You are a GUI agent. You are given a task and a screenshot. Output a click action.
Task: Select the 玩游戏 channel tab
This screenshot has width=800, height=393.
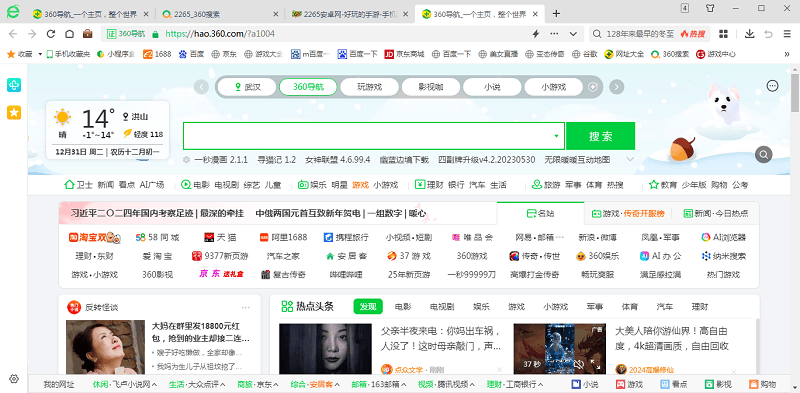[x=369, y=87]
